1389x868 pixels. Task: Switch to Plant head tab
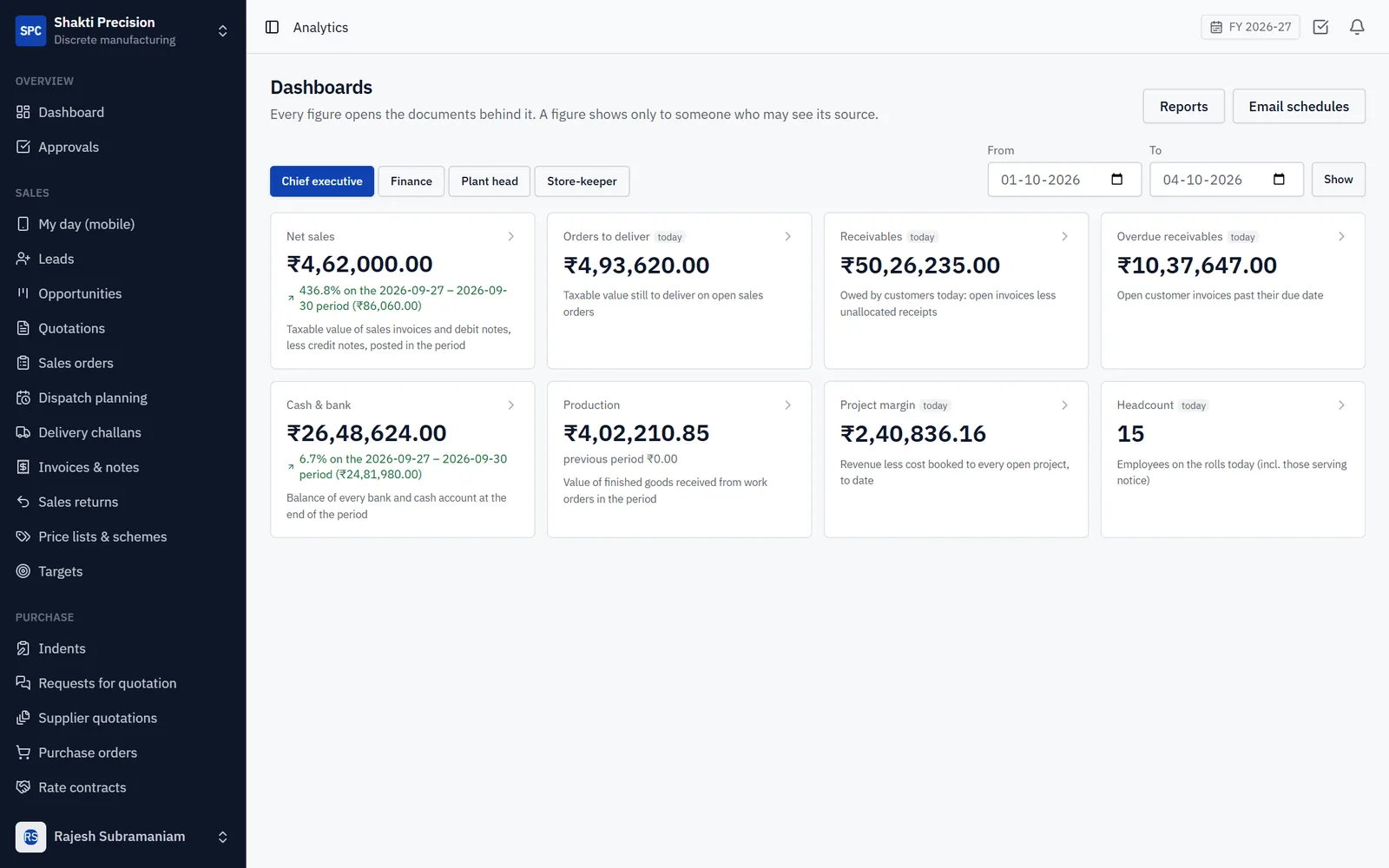click(490, 181)
